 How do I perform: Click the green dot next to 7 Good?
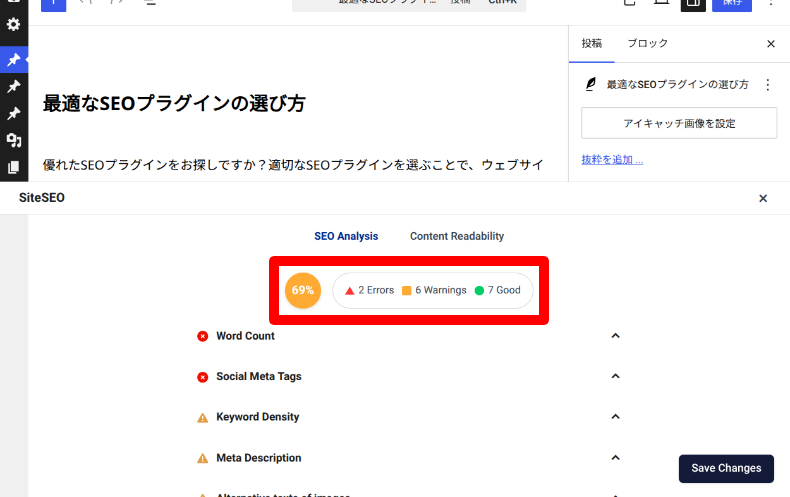click(479, 290)
